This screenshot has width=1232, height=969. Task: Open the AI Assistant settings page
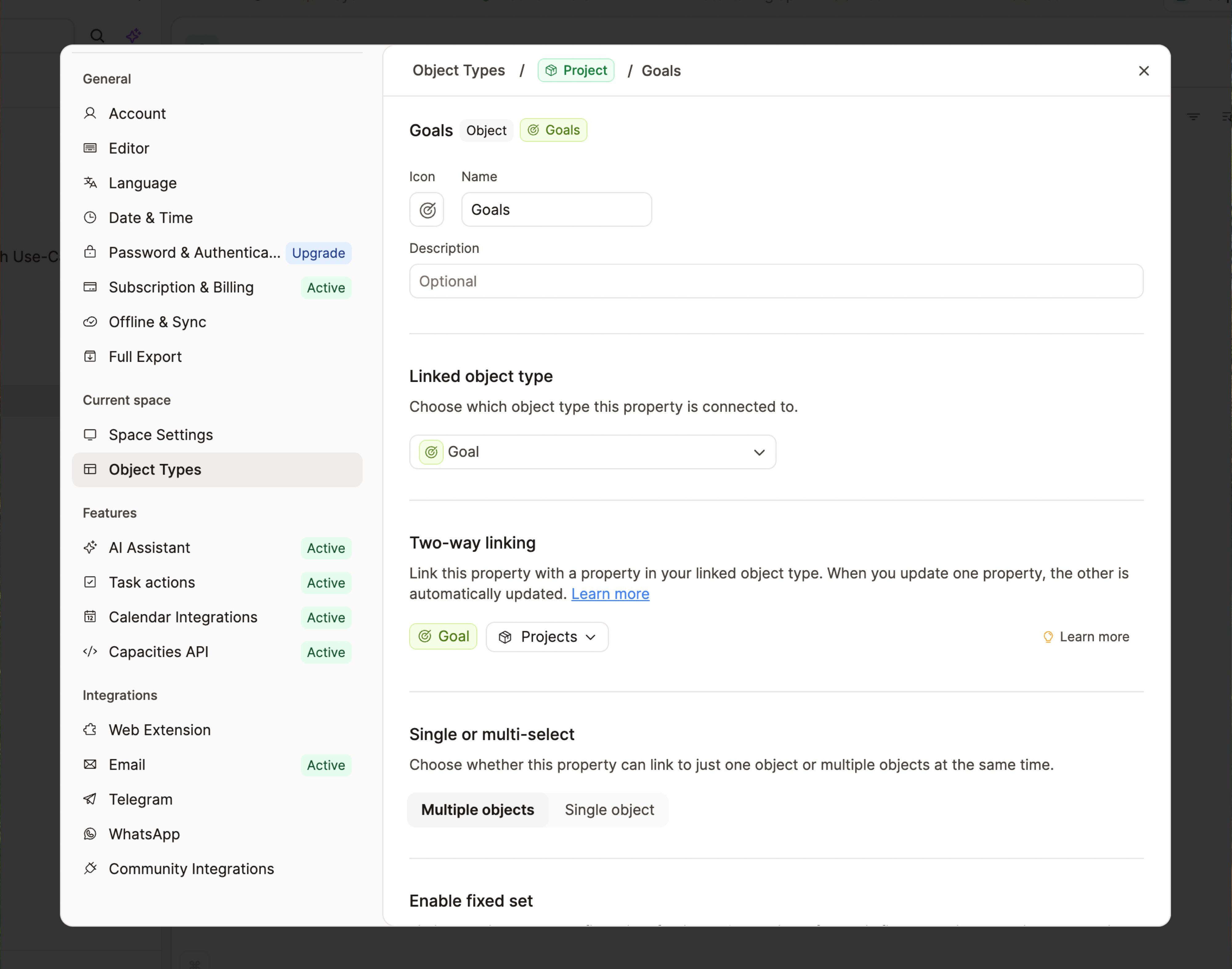tap(149, 547)
